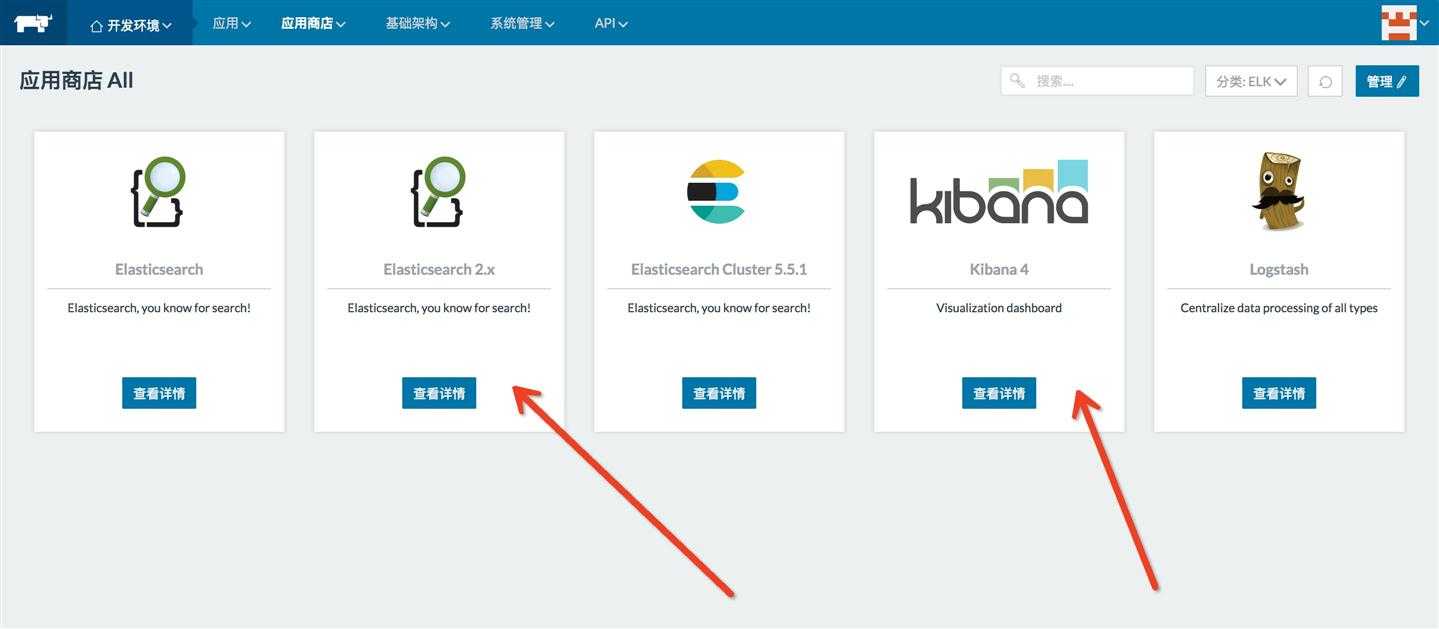Screen dimensions: 1439x629
Task: Click the Elasticsearch 2.x magnifier logo
Action: pos(439,192)
